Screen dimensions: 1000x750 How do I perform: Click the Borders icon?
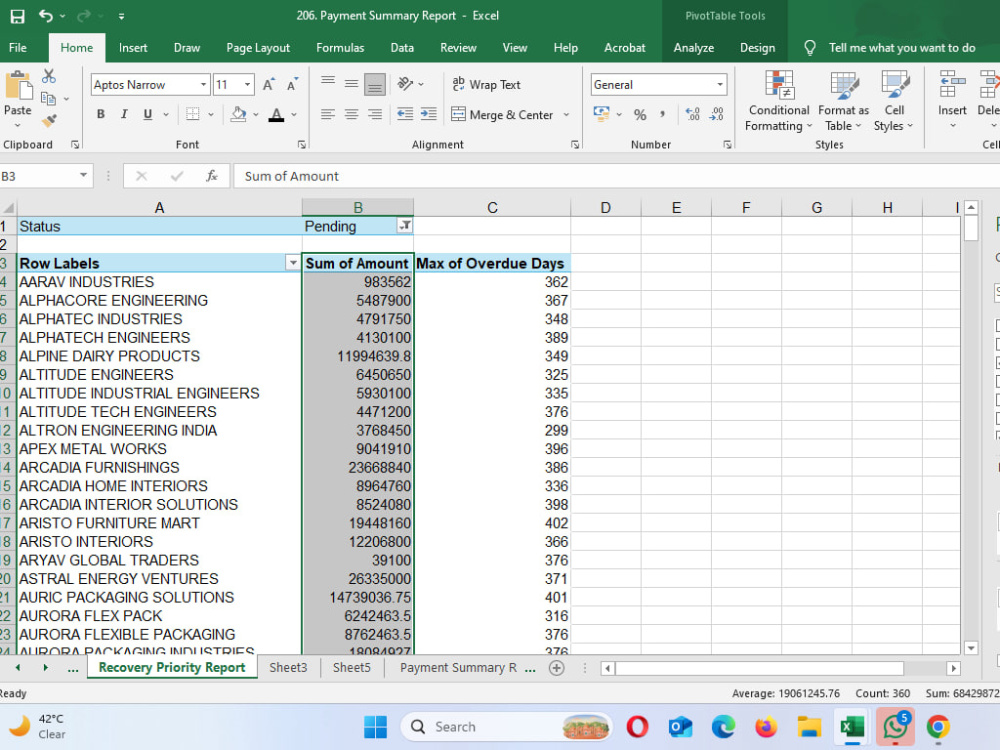tap(193, 114)
